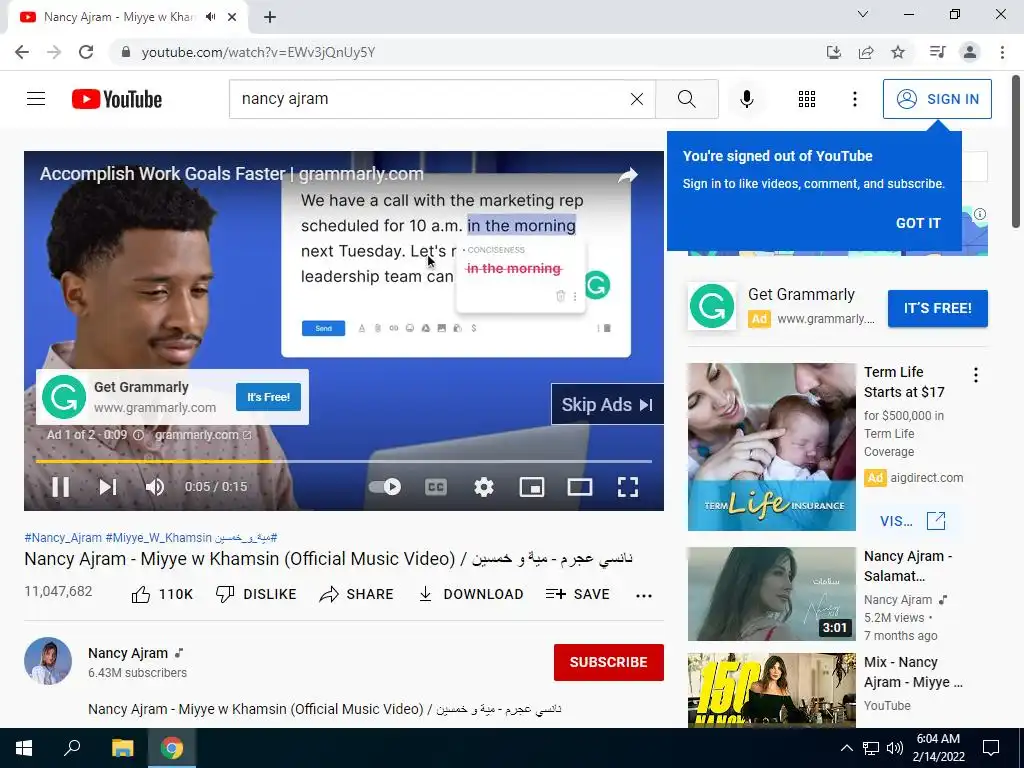This screenshot has width=1024, height=768.
Task: Share this page icon in address bar
Action: point(866,52)
